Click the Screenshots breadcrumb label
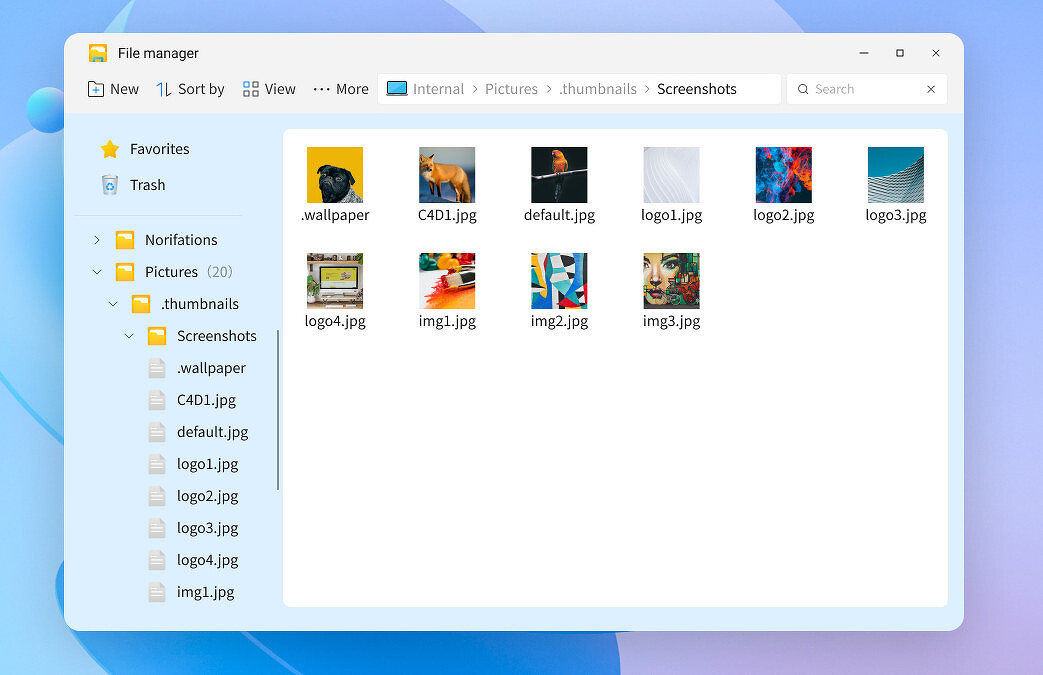 [696, 89]
